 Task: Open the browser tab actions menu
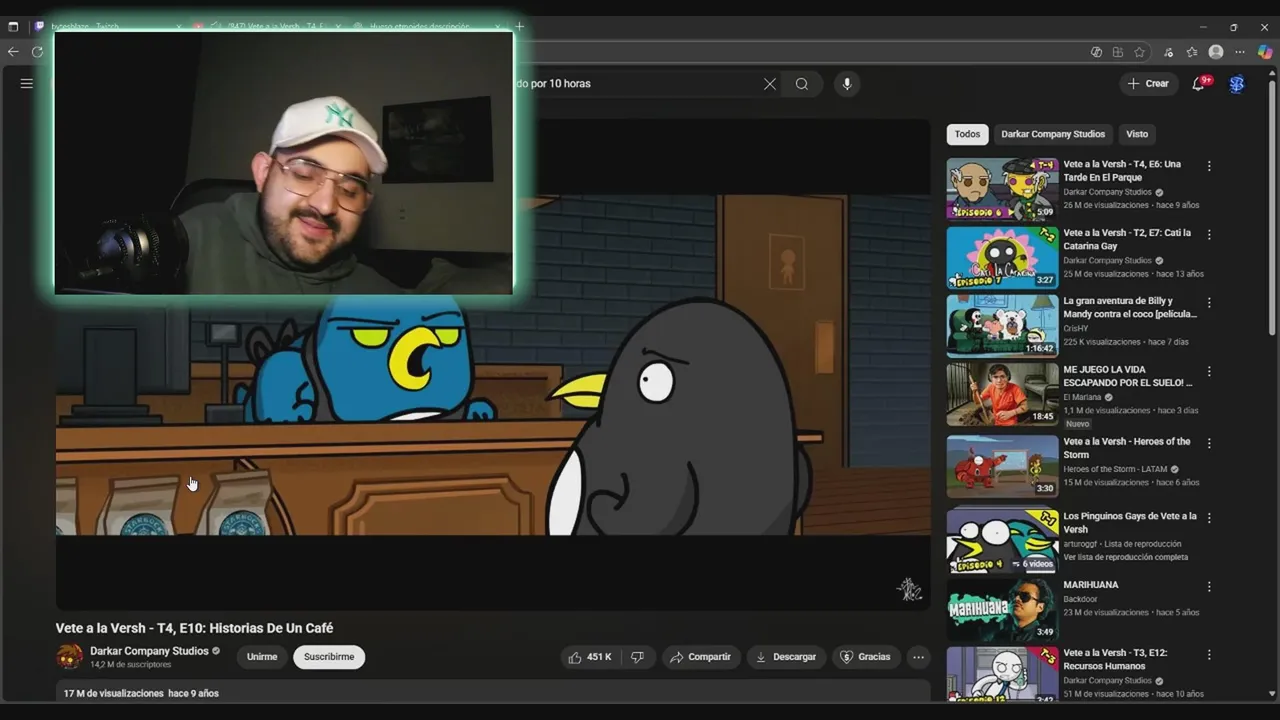(x=13, y=27)
